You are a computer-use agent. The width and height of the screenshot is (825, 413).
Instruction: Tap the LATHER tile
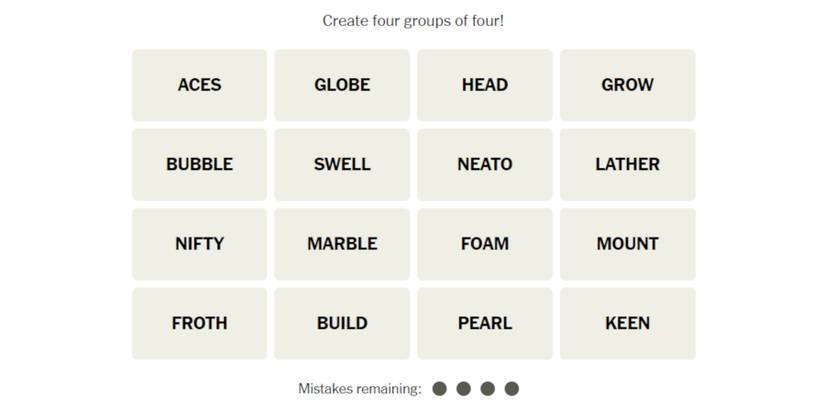pyautogui.click(x=627, y=164)
